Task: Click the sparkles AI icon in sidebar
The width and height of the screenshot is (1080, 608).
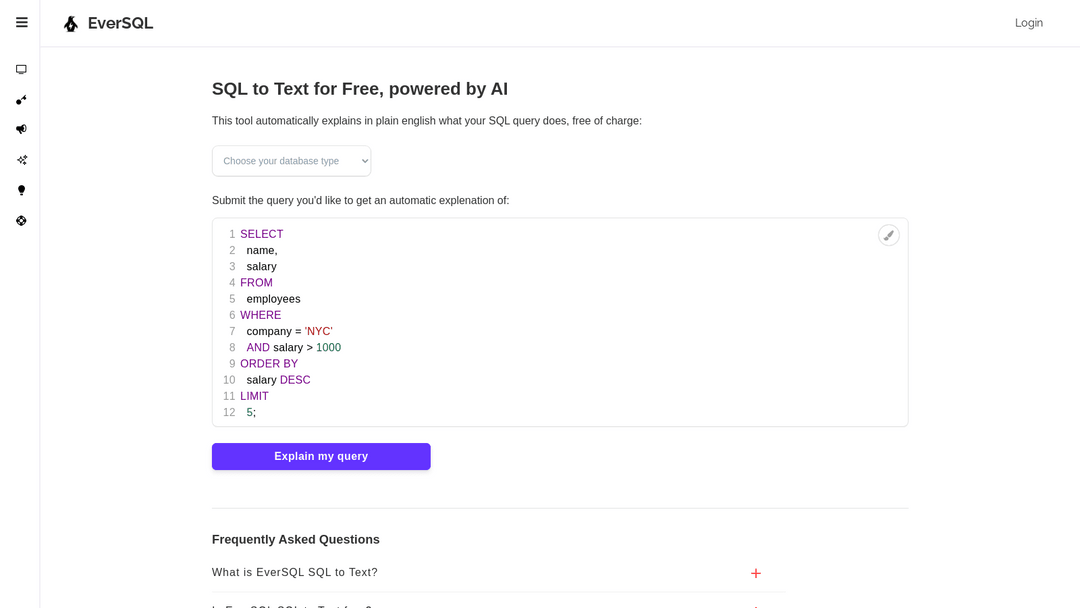Action: pos(21,160)
